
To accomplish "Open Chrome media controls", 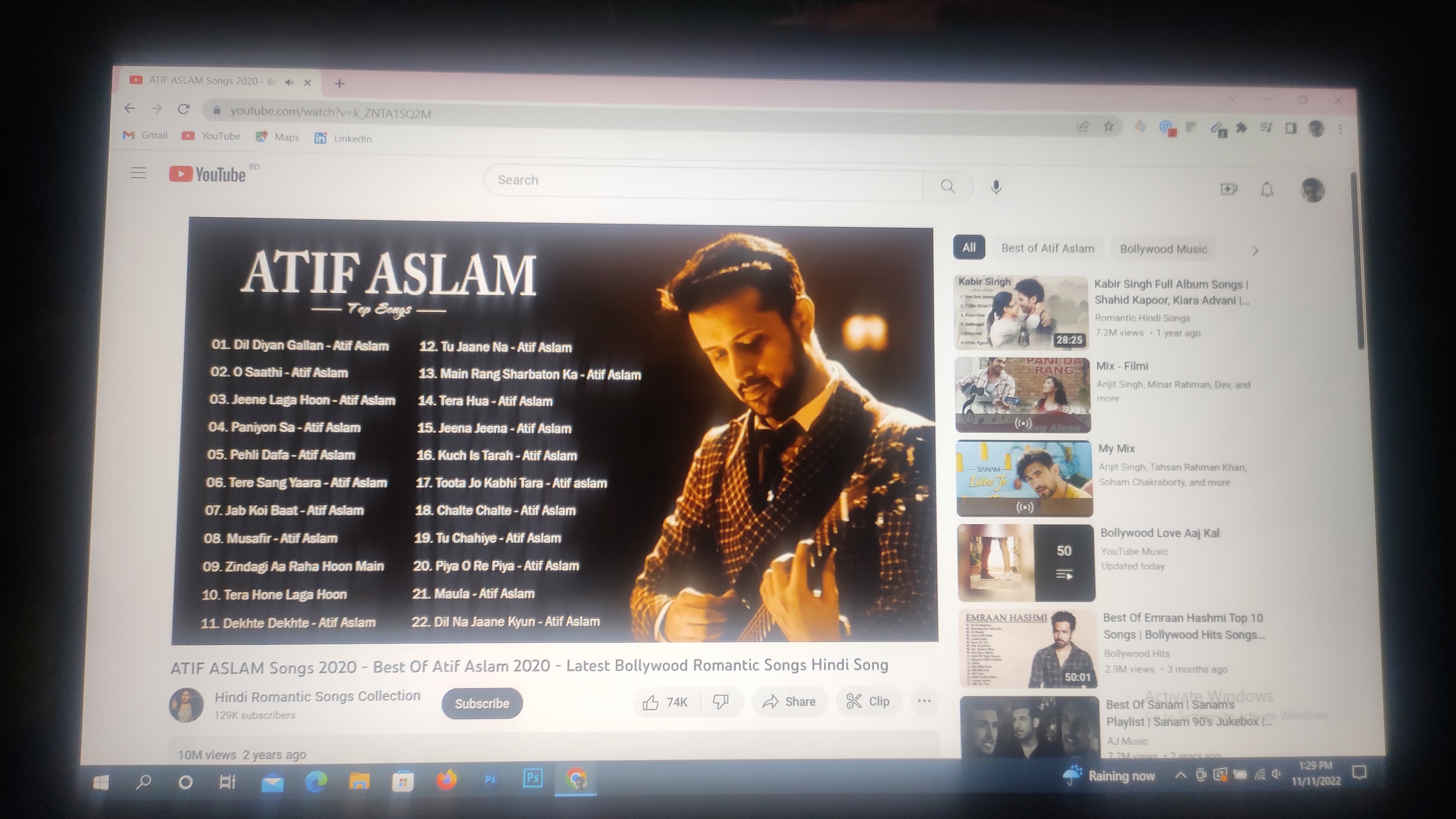I will (1266, 128).
